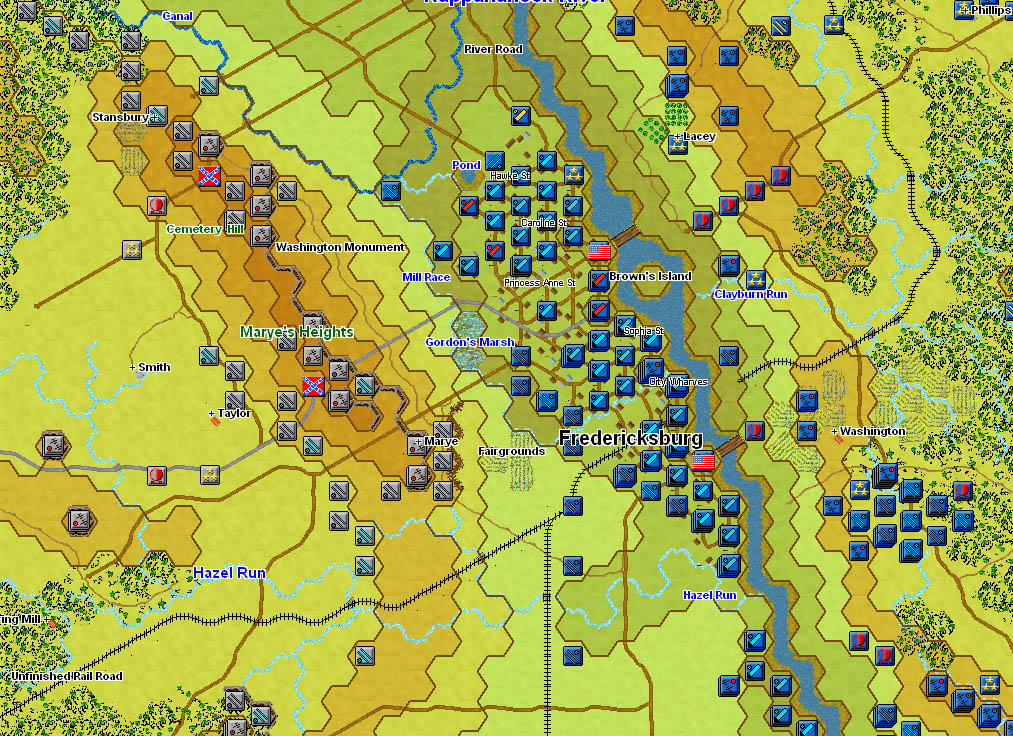Select red-slash Union unit beside Brown's Island label

click(599, 280)
